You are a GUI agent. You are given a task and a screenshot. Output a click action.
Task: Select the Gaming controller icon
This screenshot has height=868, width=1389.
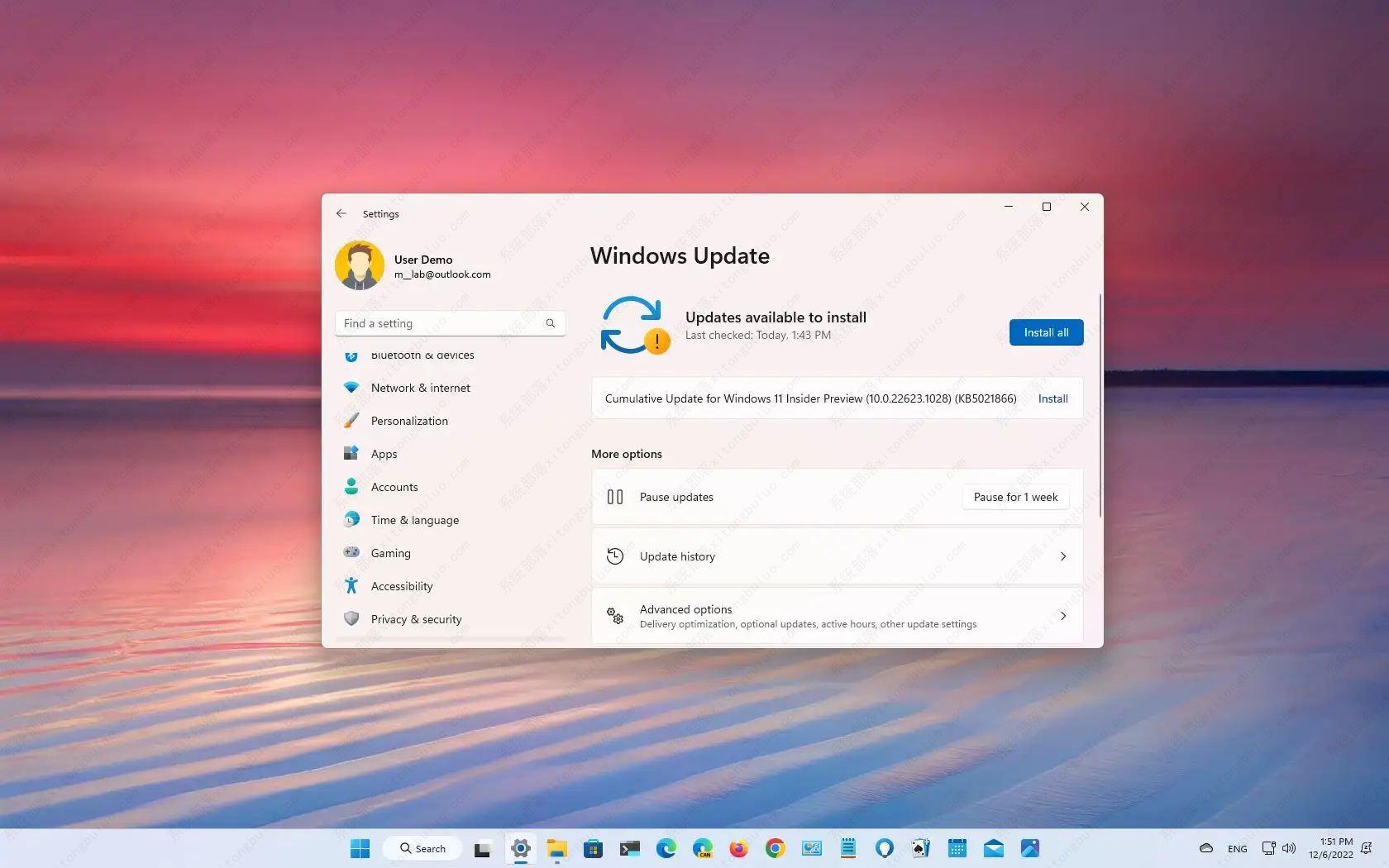[x=351, y=552]
